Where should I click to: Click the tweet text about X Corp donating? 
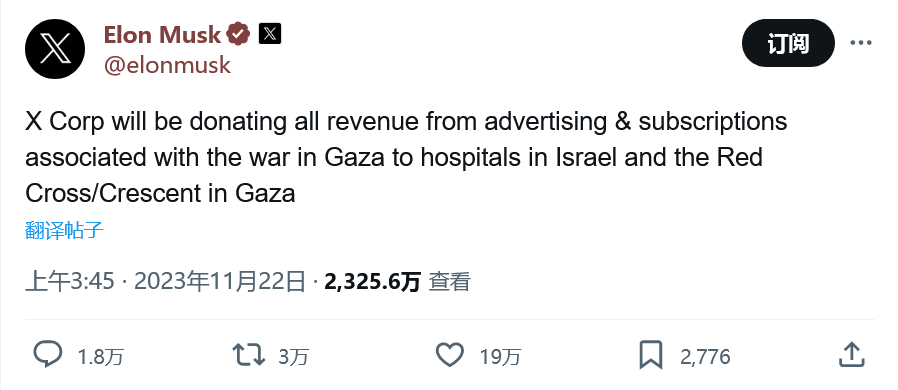[406, 157]
